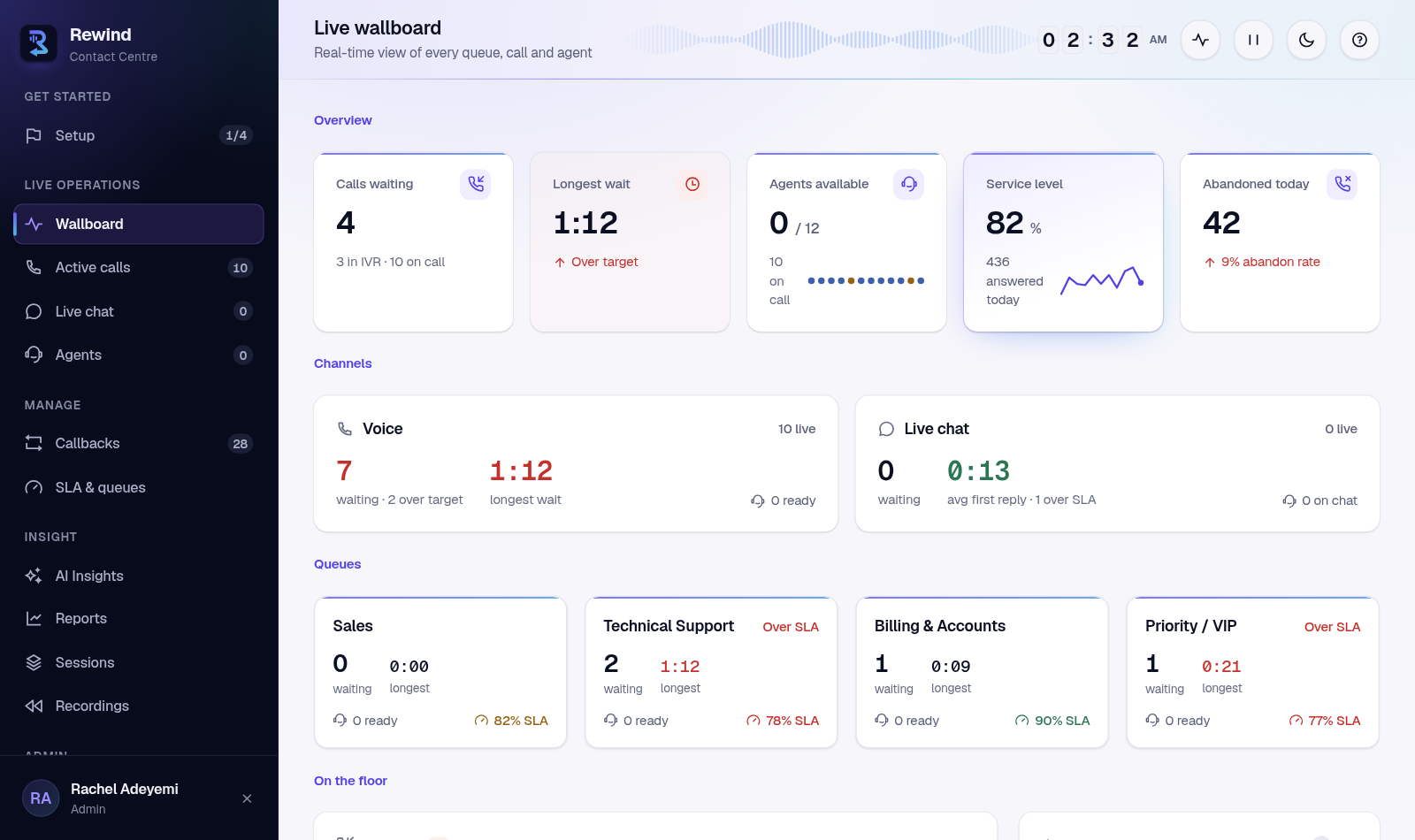The width and height of the screenshot is (1415, 840).
Task: Open the Technical Support queue card
Action: click(x=711, y=672)
